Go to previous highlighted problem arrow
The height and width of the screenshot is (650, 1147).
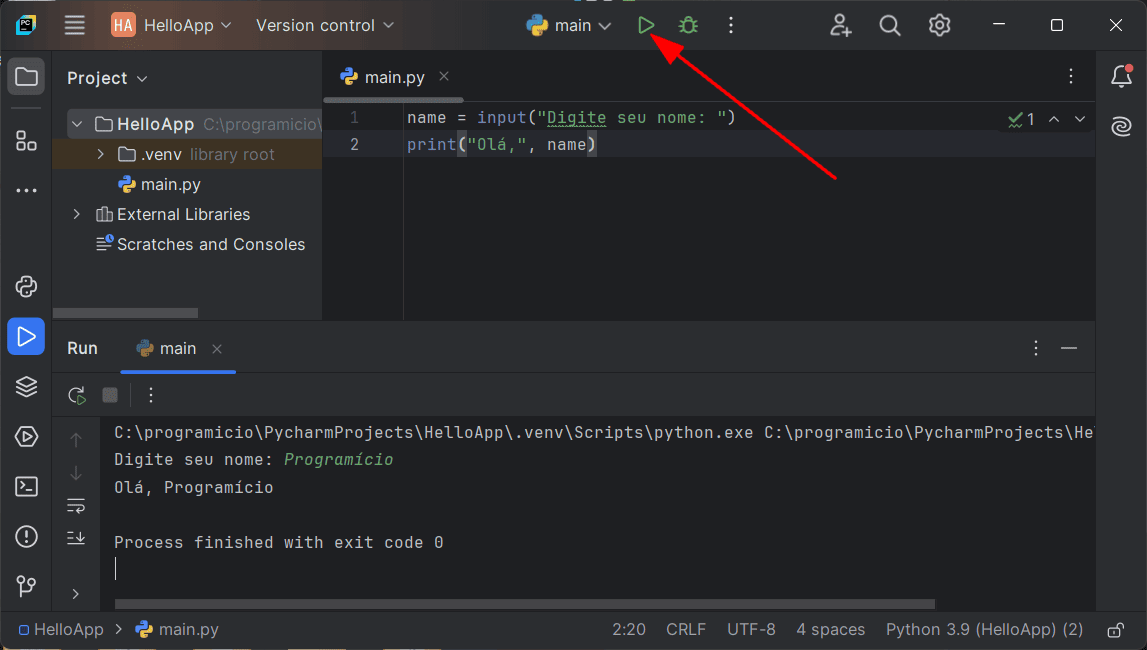point(1054,119)
